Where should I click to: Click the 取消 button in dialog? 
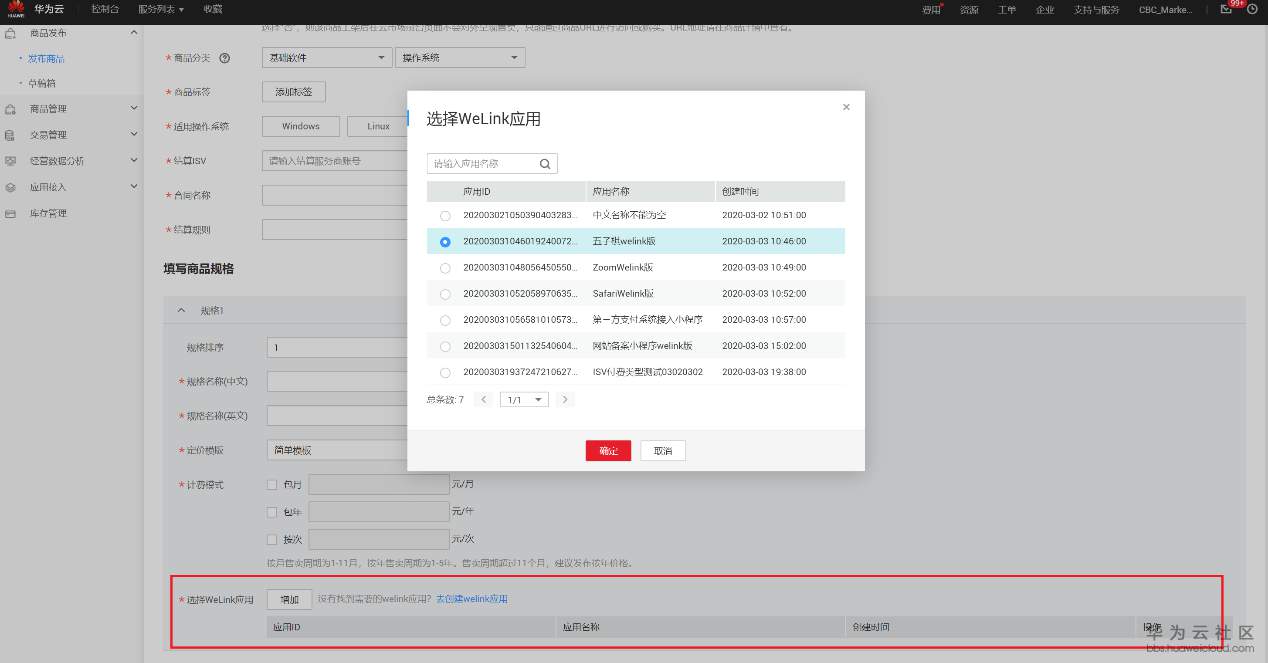pos(663,451)
